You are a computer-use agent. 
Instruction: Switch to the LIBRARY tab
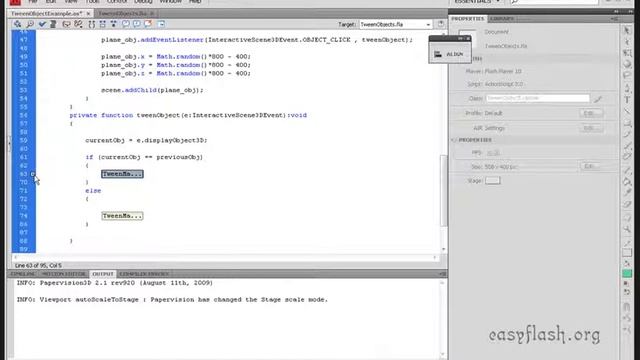tap(502, 19)
